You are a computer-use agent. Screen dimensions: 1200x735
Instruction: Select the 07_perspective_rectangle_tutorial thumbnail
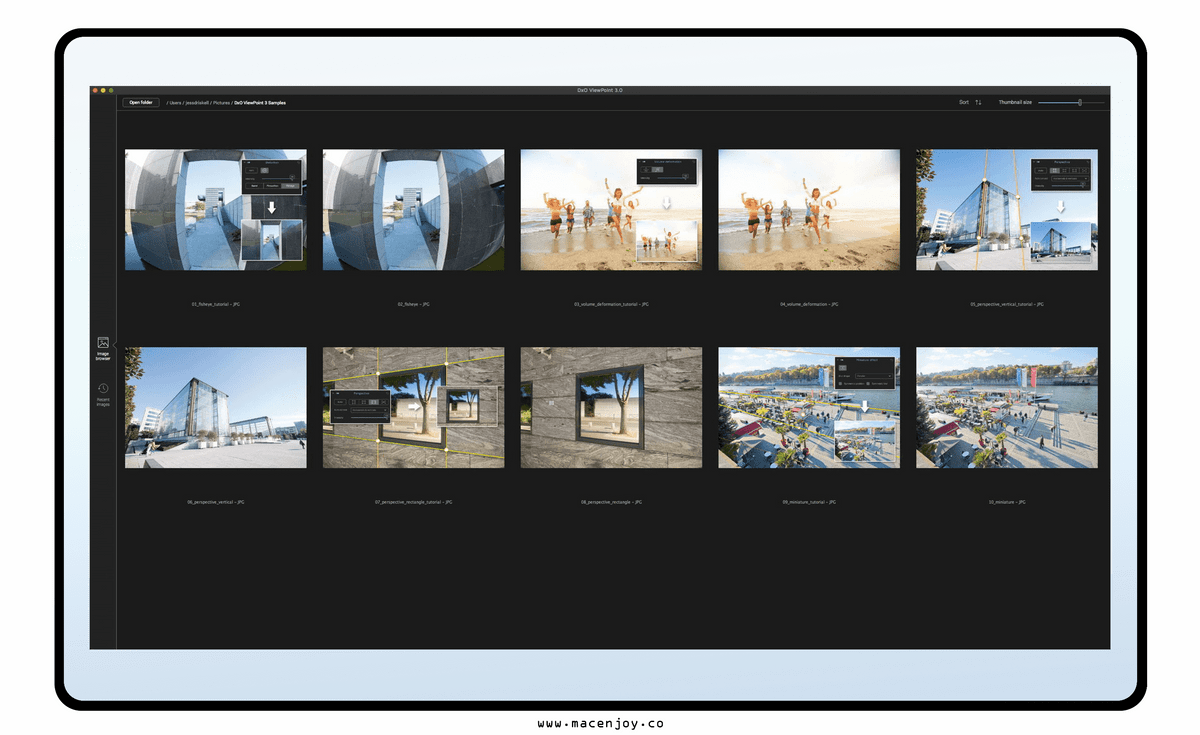tap(413, 408)
